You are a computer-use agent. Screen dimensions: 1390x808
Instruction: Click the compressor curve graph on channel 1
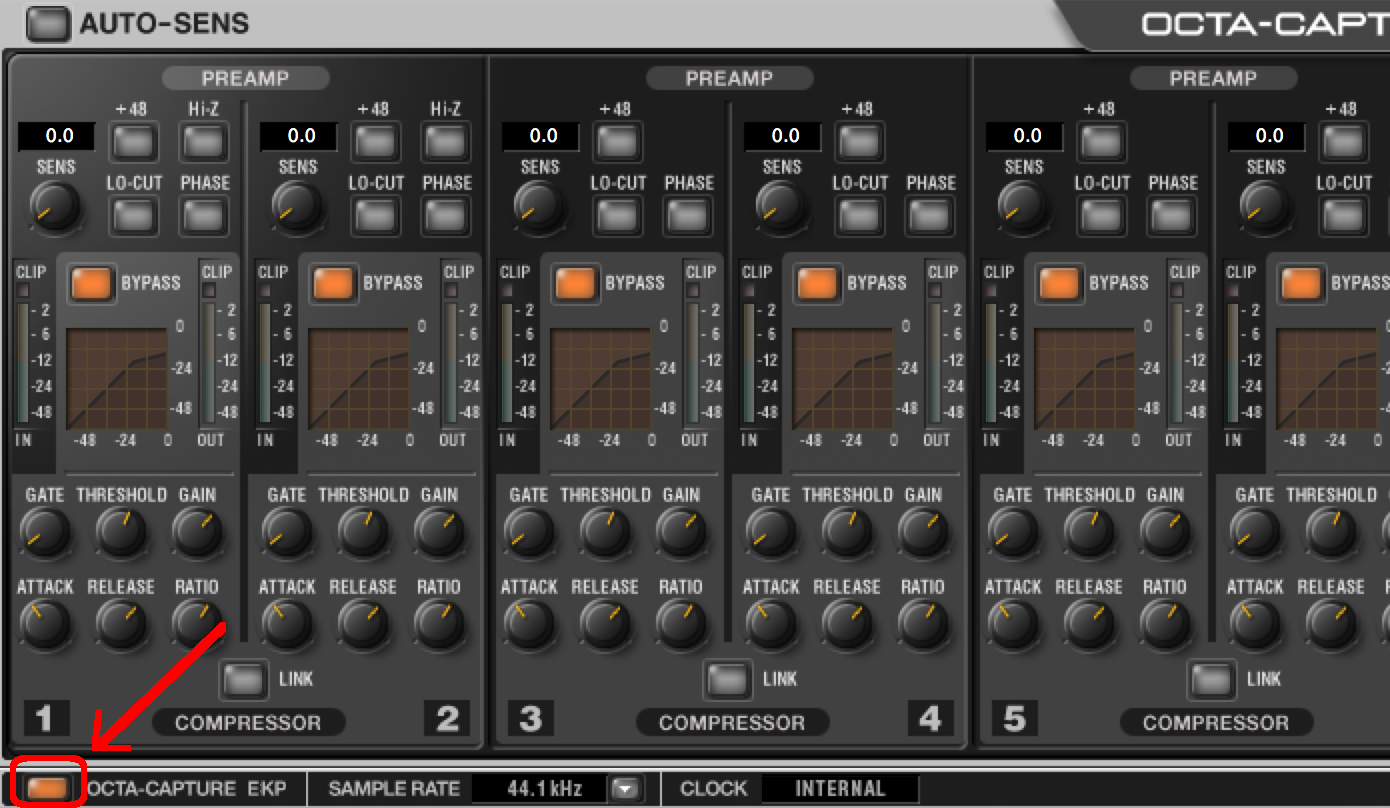click(117, 378)
